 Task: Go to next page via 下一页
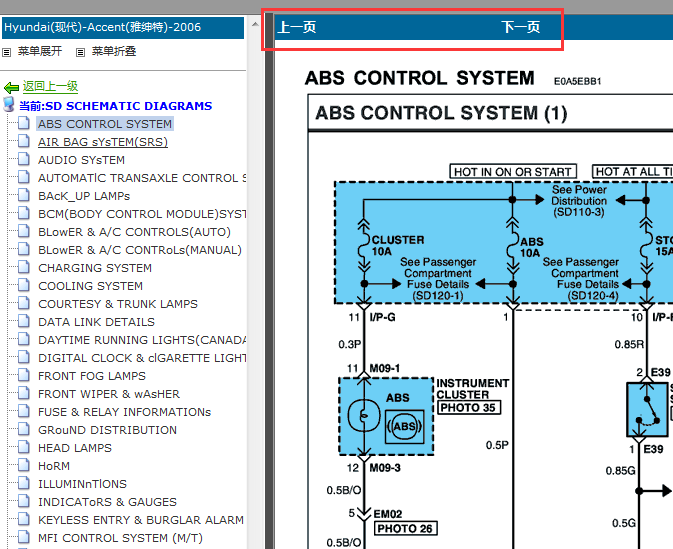[521, 27]
